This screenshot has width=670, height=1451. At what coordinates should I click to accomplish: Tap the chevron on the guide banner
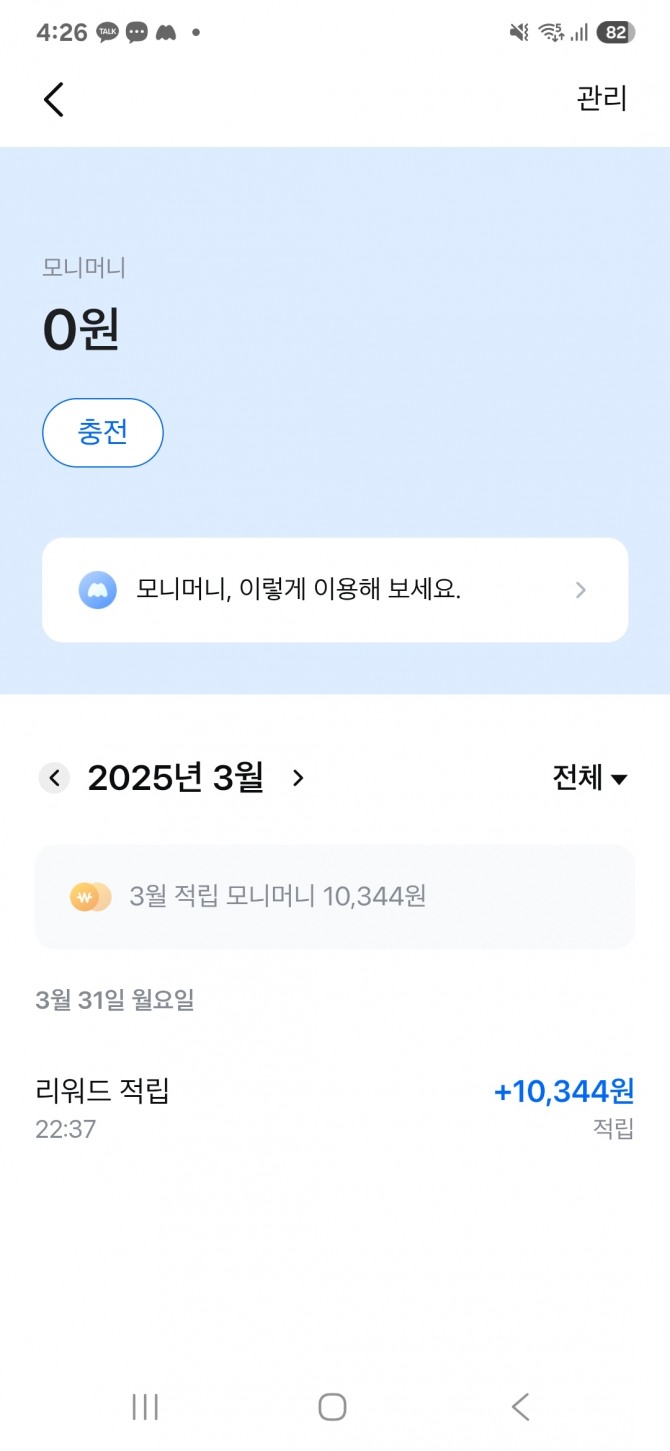point(581,590)
